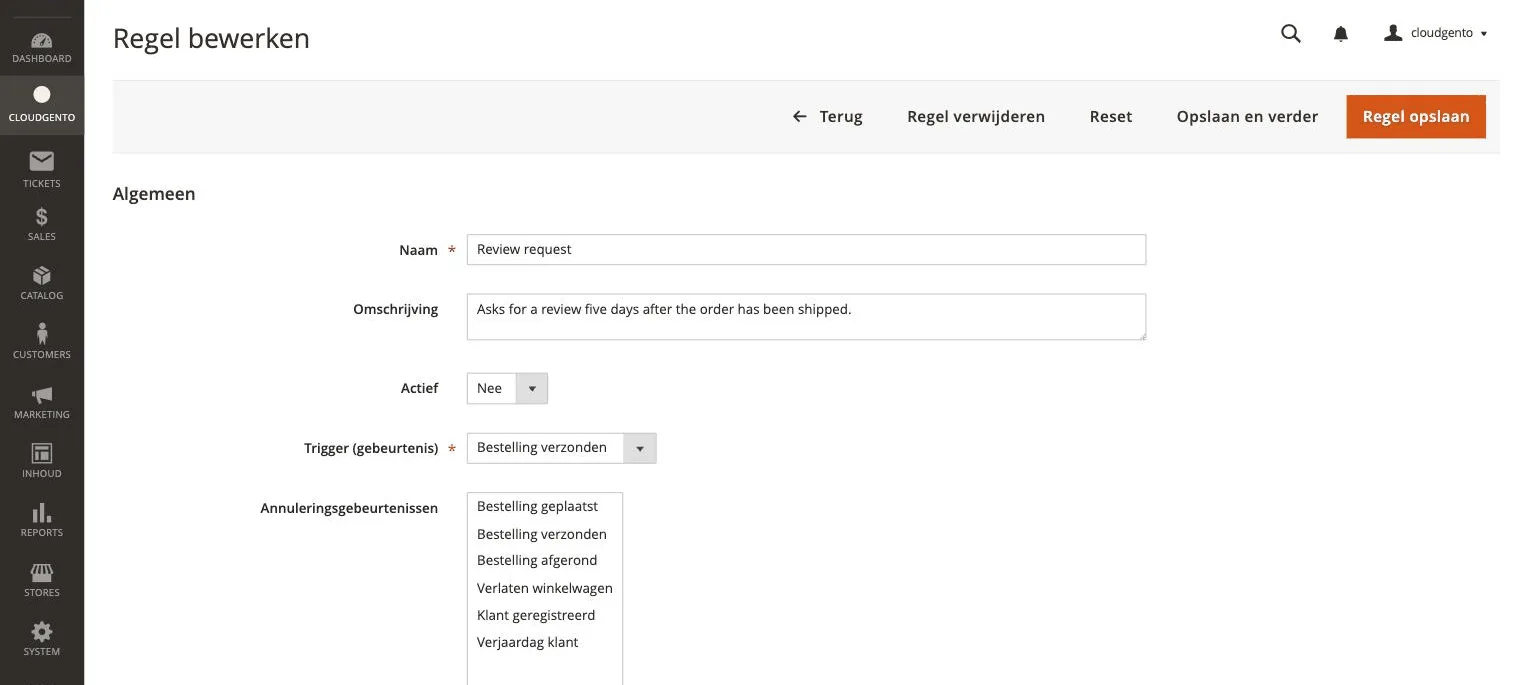1529x685 pixels.
Task: Open the Tickets envelope icon
Action: coord(42,161)
